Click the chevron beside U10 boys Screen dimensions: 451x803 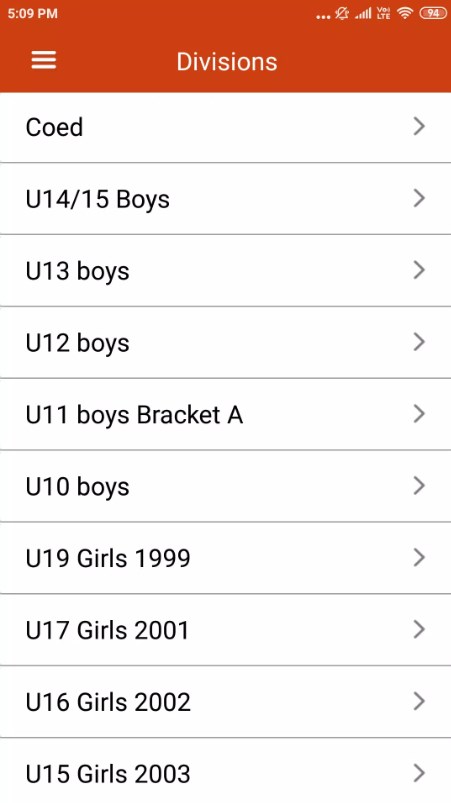pos(419,485)
